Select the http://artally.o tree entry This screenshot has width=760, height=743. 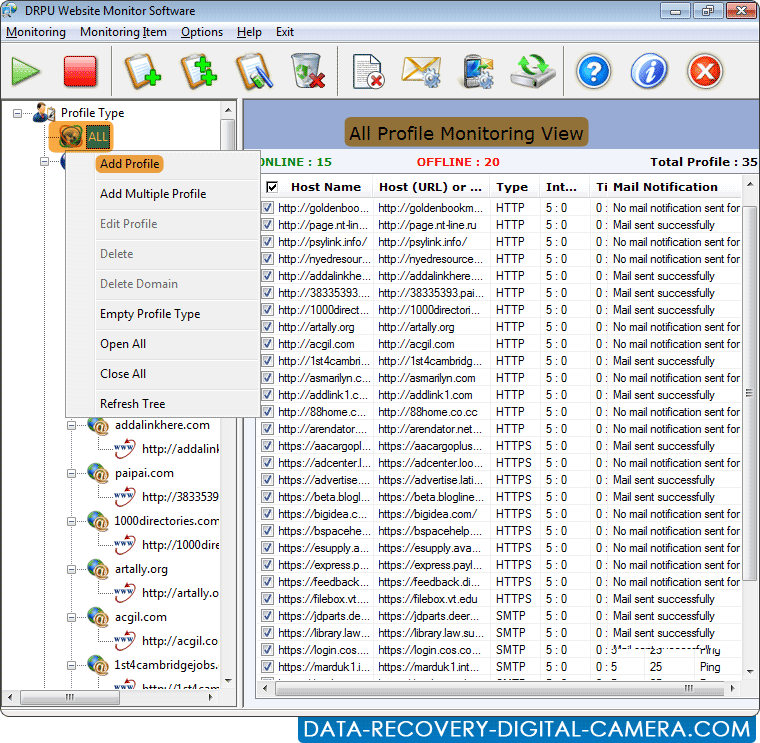180,593
